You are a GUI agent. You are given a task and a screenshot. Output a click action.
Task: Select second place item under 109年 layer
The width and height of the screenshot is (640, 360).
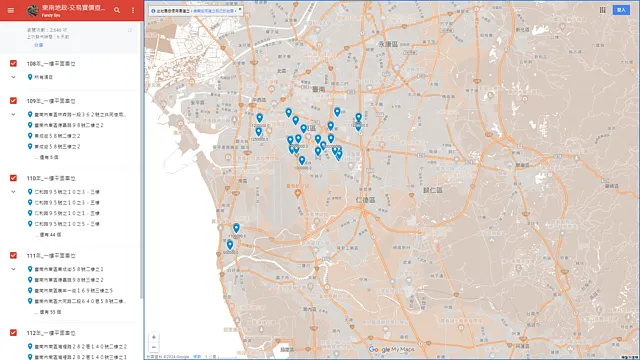77,125
